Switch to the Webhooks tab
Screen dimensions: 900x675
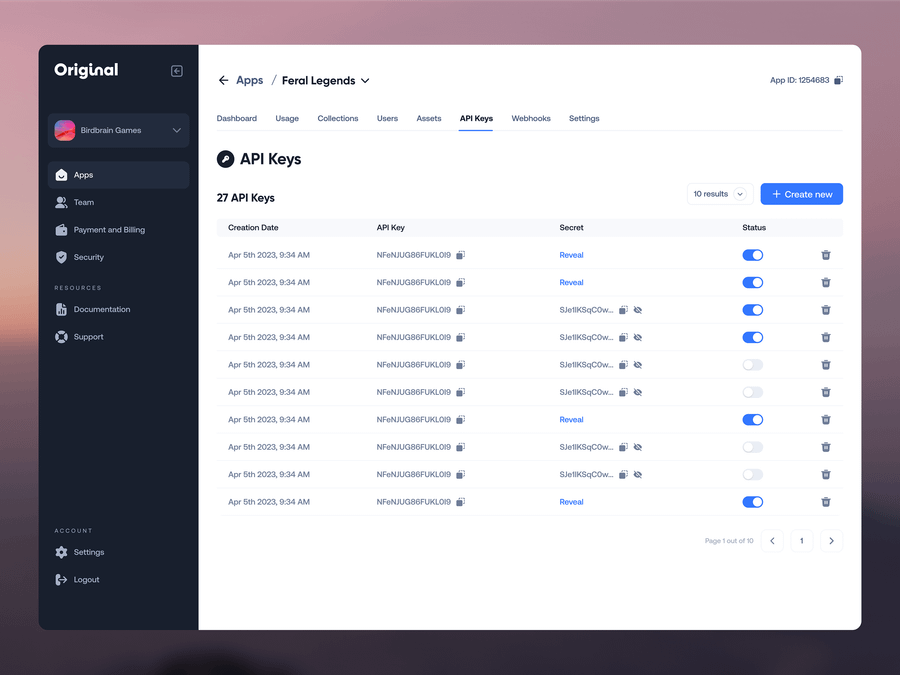pos(531,119)
